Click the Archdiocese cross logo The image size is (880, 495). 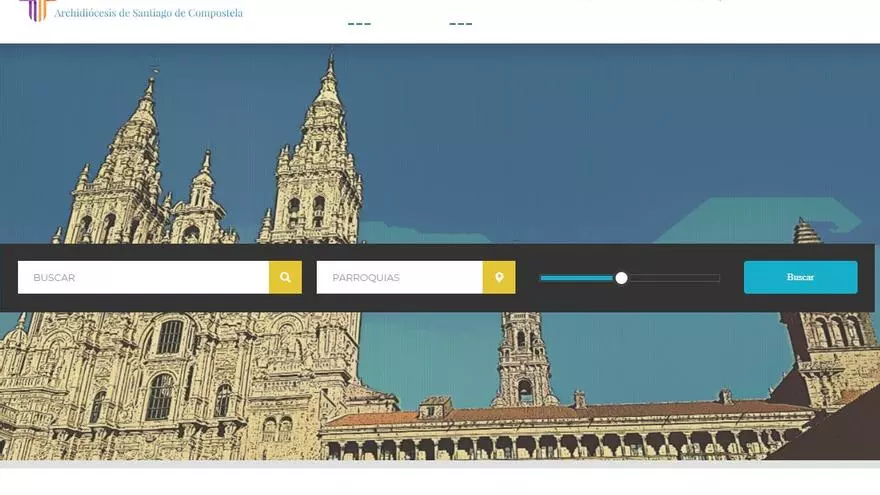click(x=34, y=10)
